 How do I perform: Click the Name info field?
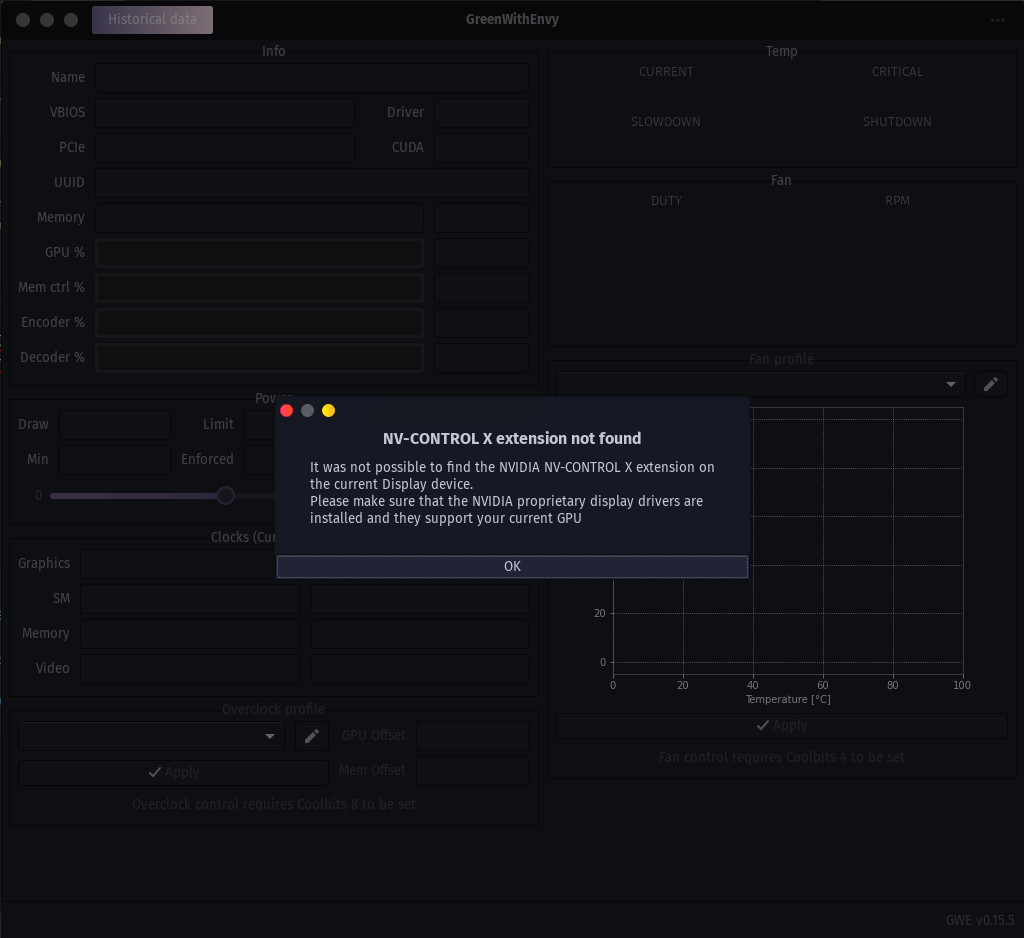coord(312,78)
